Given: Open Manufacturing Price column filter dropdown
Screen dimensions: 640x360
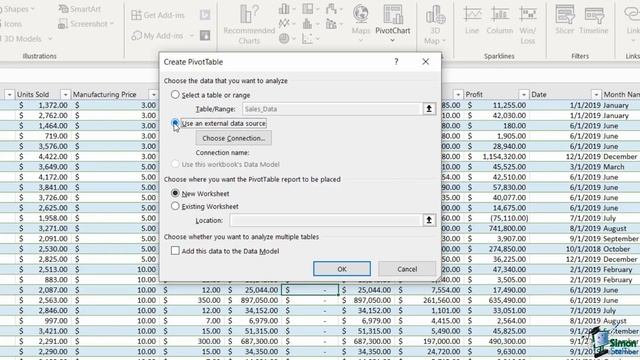Looking at the screenshot, I should (153, 95).
